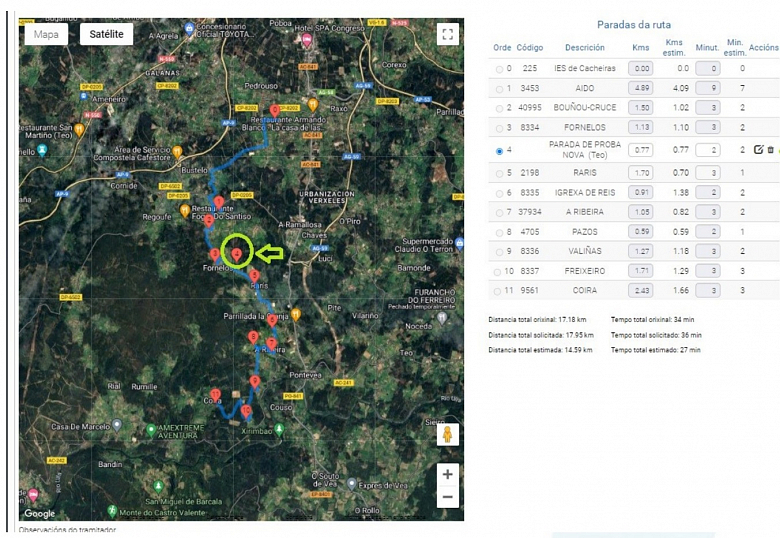Switch to the Mapa view

pos(46,34)
